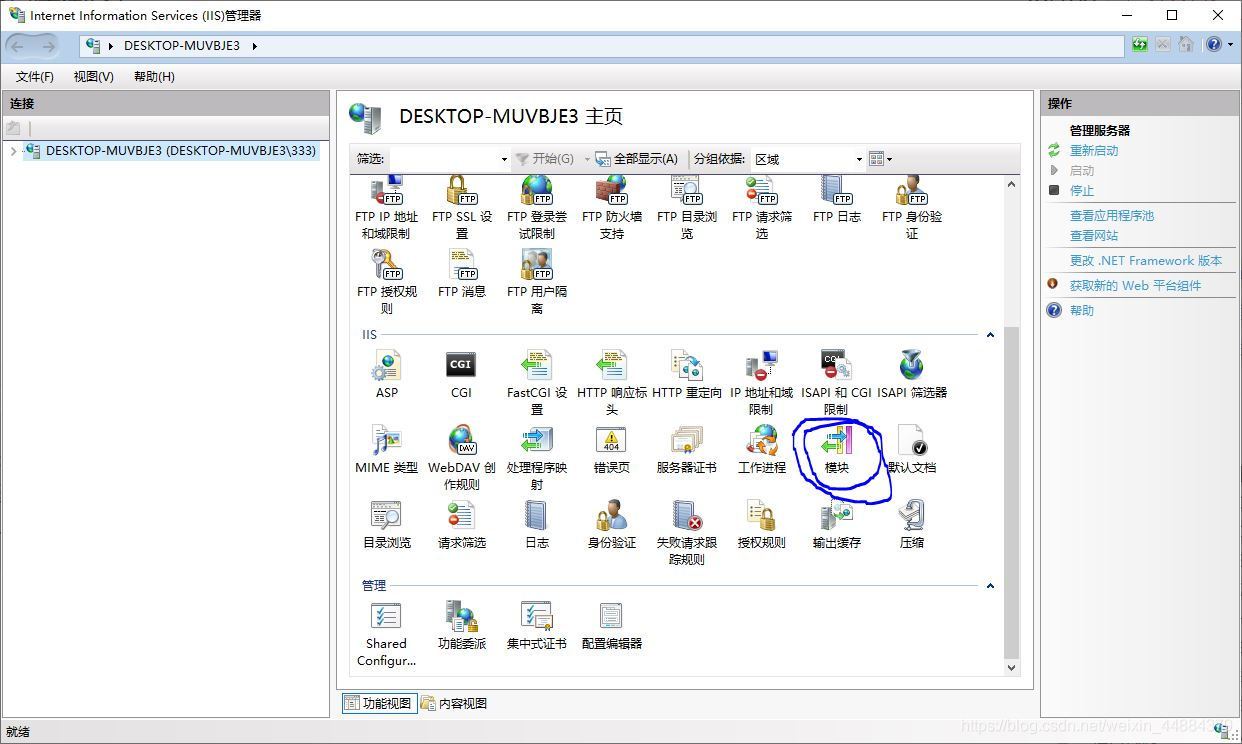Open the 视图(V) menu
1242x744 pixels.
pos(94,77)
